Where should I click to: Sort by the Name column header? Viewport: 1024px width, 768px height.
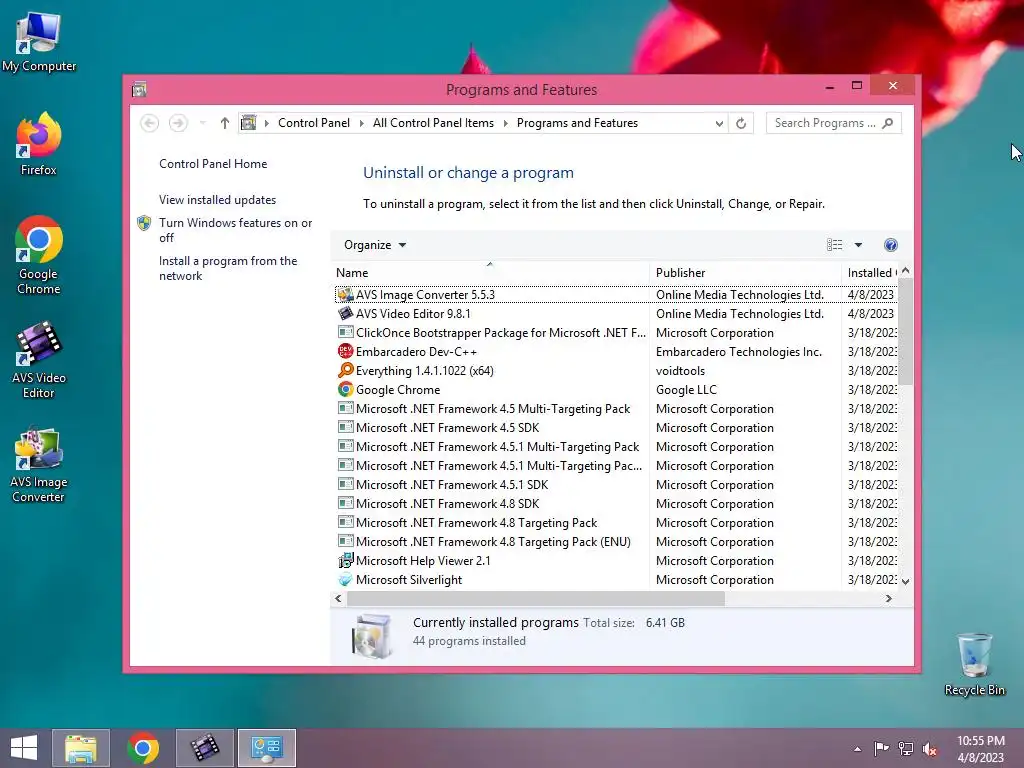click(x=490, y=273)
